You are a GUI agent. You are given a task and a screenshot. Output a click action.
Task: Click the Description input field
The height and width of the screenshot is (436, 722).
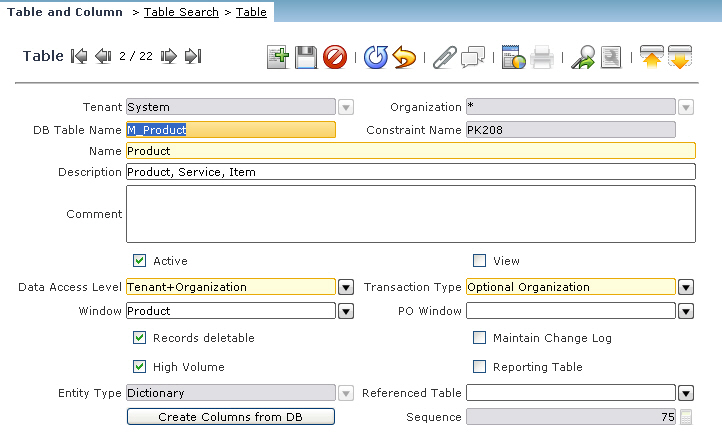pos(410,172)
